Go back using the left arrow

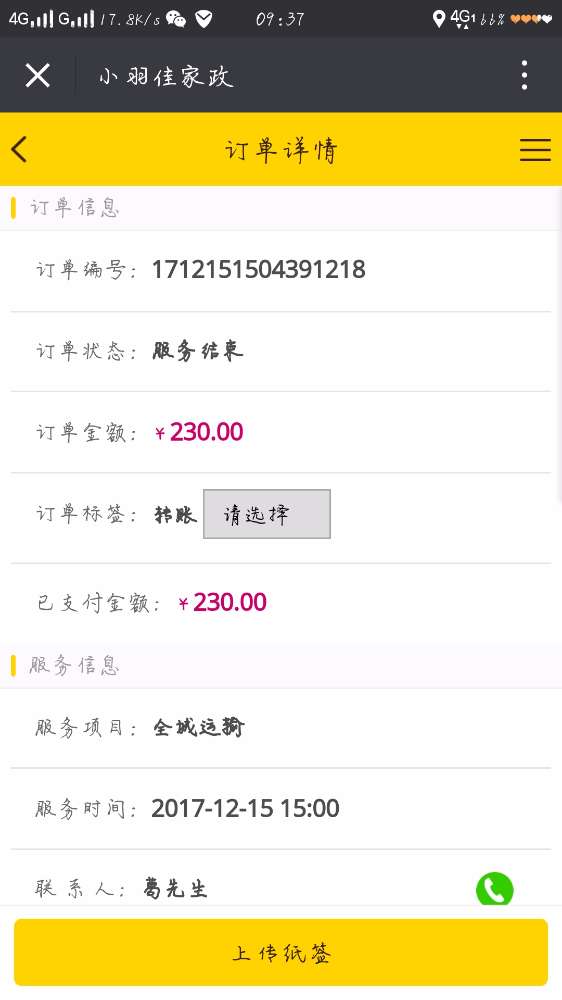coord(19,149)
